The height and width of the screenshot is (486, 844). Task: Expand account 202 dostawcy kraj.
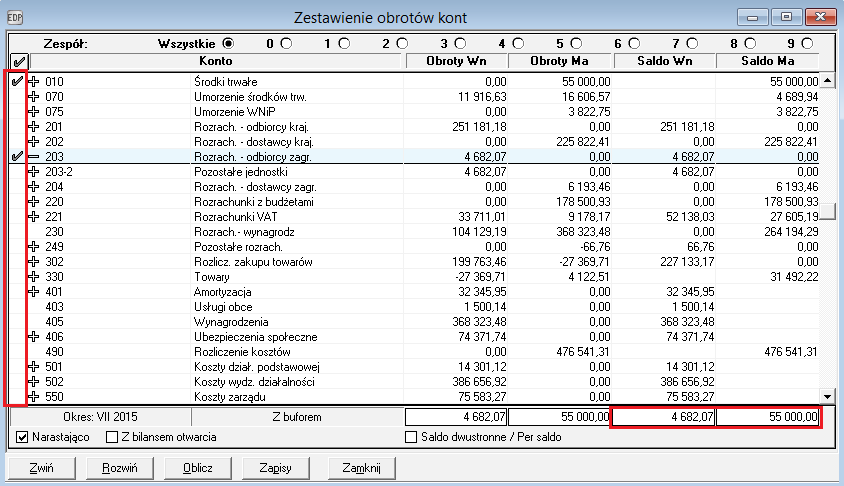33,142
